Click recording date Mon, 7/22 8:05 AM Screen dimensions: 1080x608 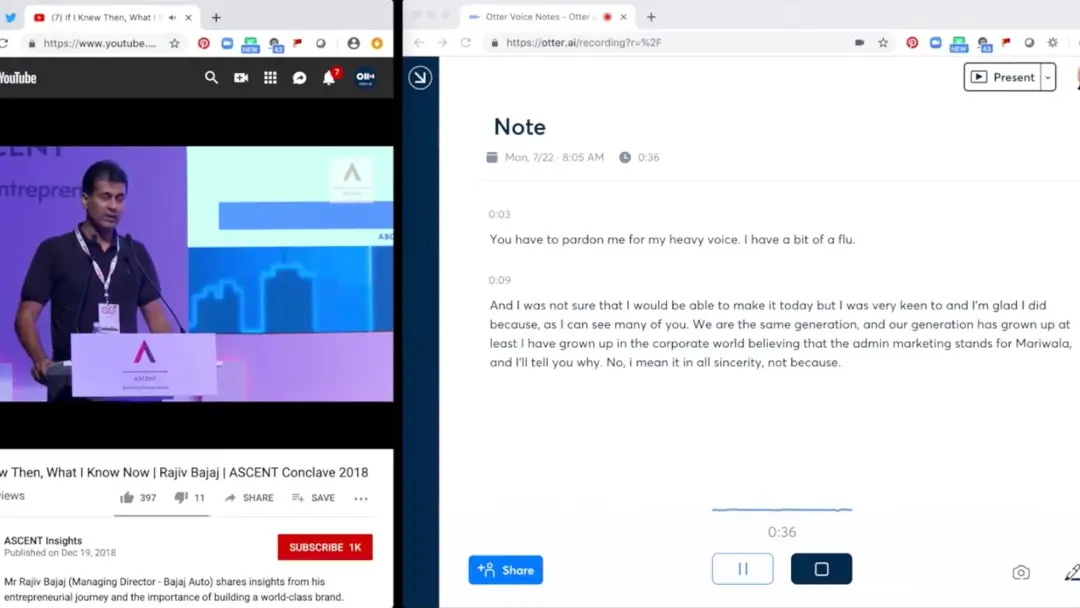click(x=554, y=157)
